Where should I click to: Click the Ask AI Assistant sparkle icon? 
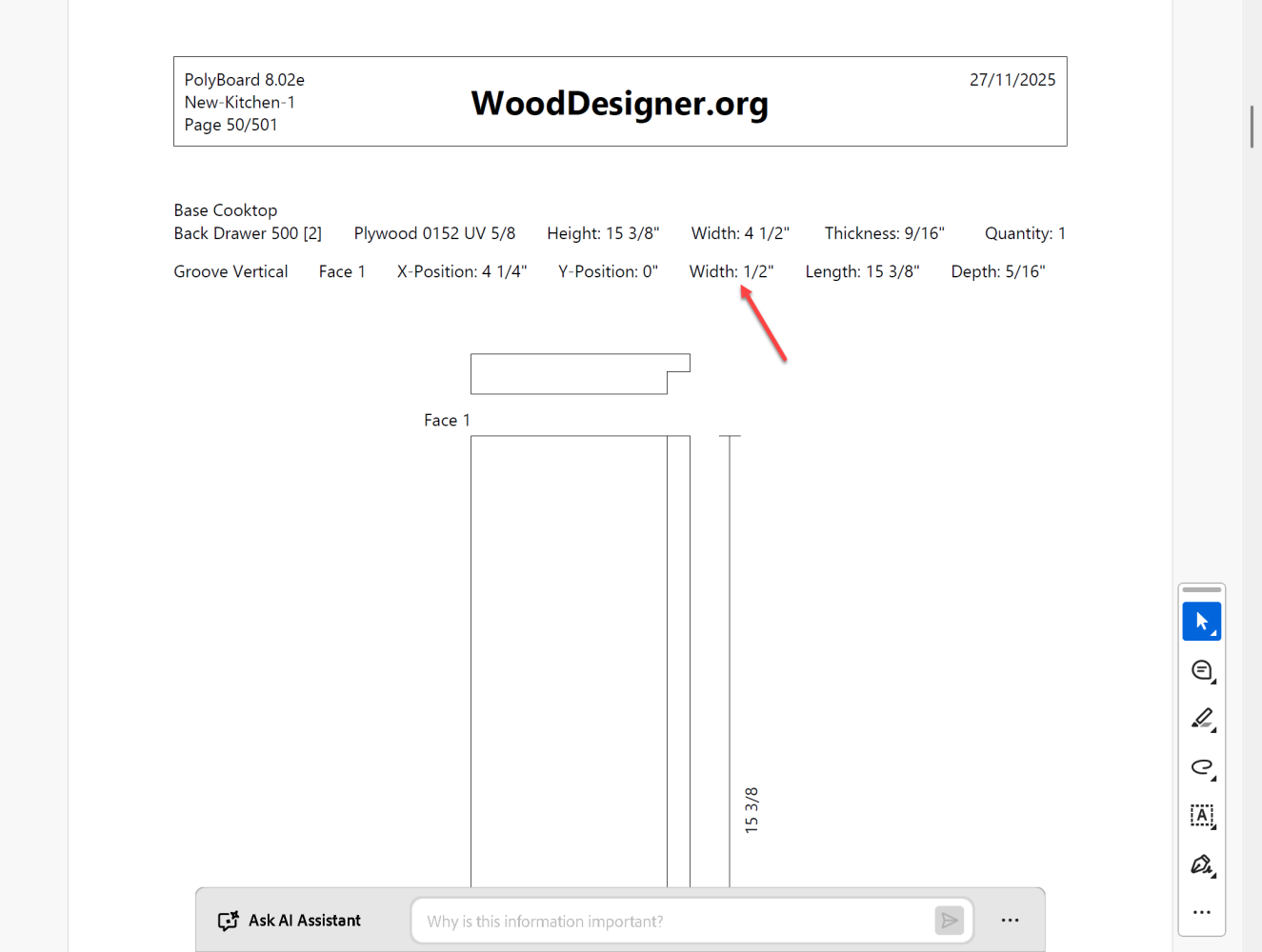(229, 921)
